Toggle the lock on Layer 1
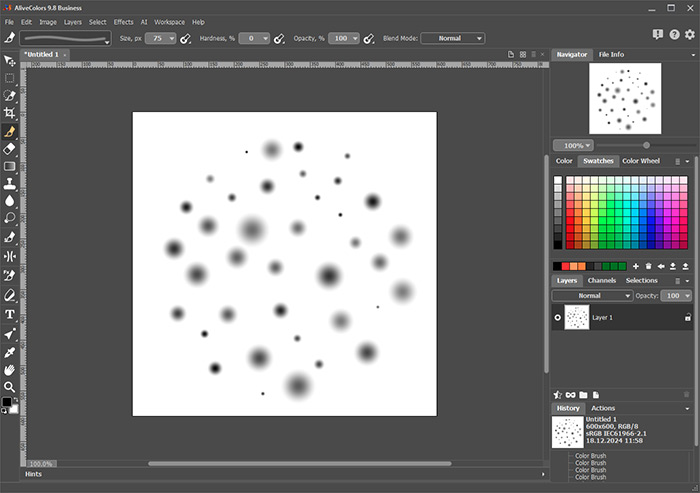700x493 pixels. coord(688,318)
